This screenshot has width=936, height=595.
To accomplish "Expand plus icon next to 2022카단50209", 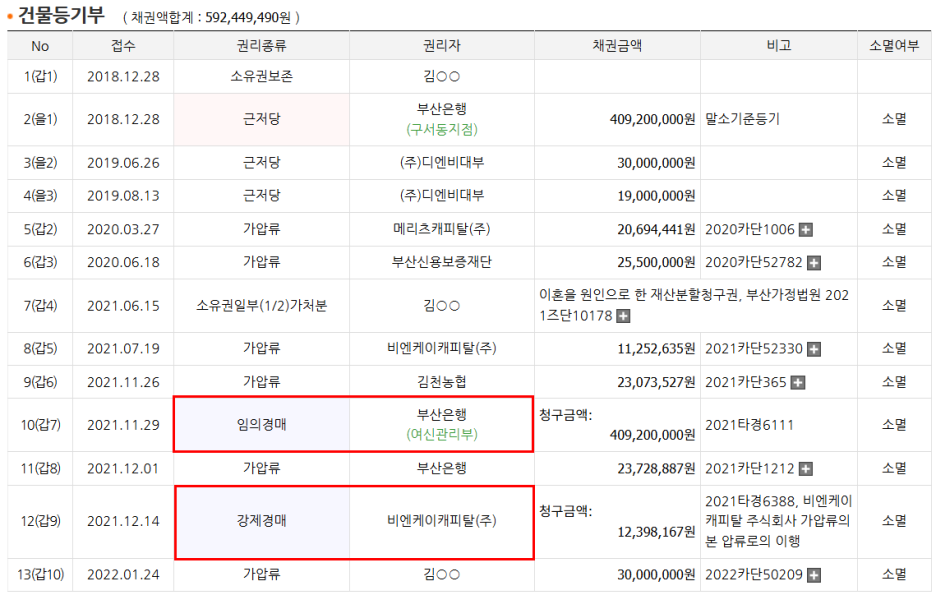I will (814, 575).
